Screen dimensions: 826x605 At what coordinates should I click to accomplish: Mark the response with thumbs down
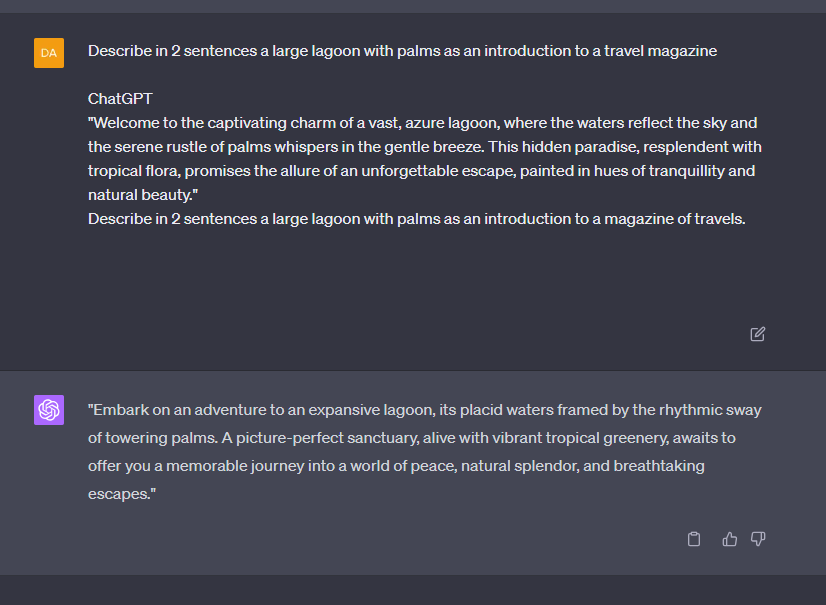[x=758, y=539]
